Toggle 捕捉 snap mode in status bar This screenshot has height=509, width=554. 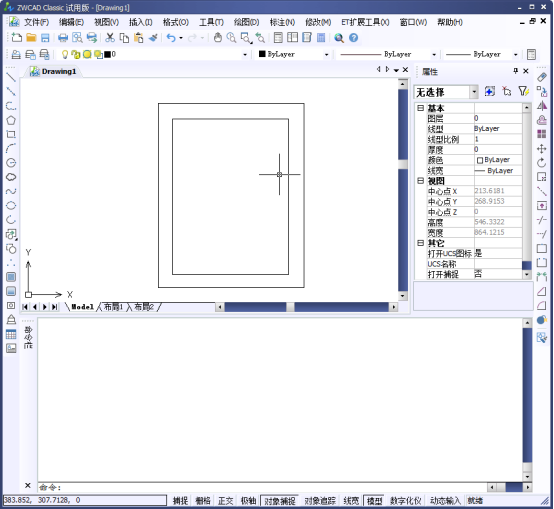click(180, 501)
